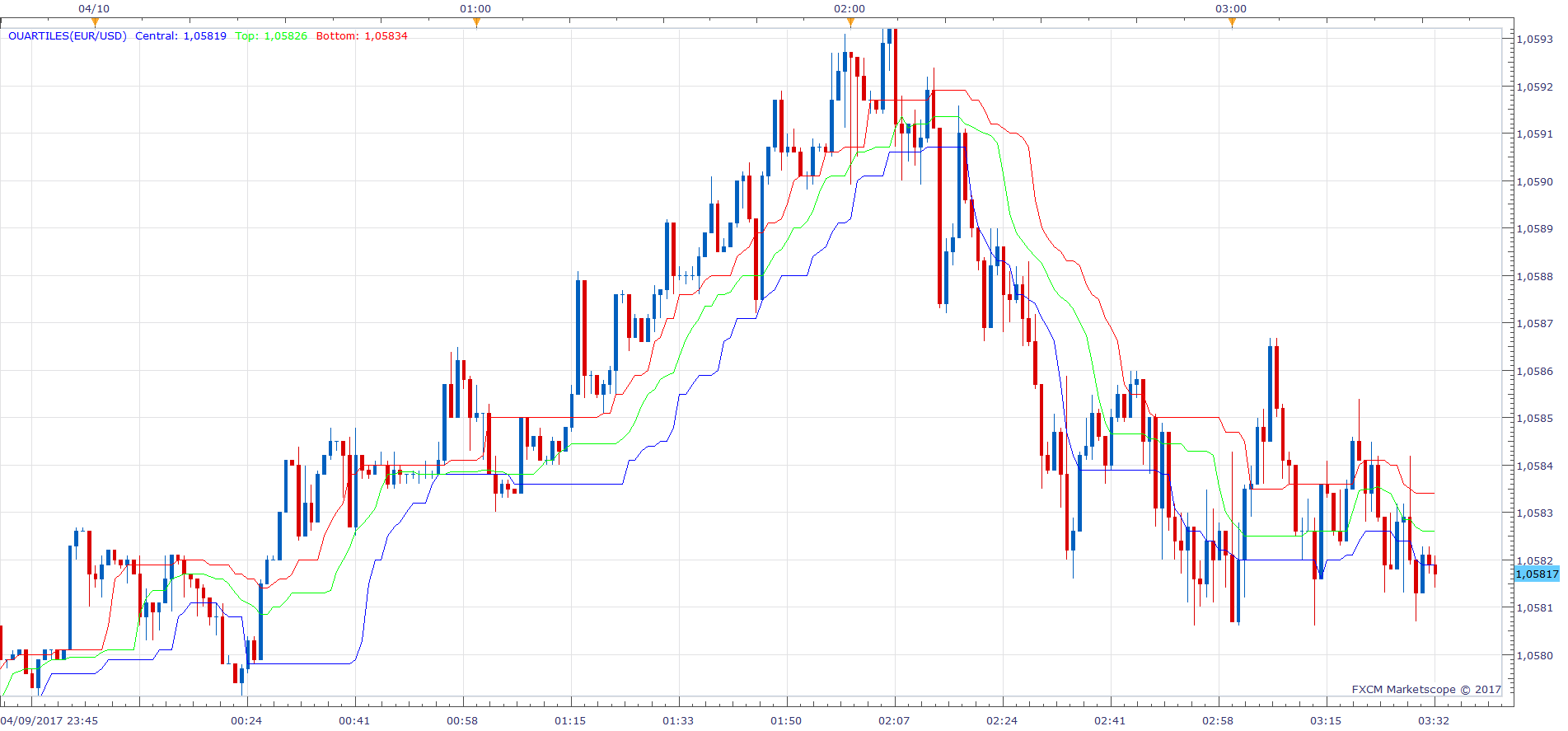This screenshot has width=1568, height=731.
Task: Click the 03:00 text on top time scale
Action: 1231,8
